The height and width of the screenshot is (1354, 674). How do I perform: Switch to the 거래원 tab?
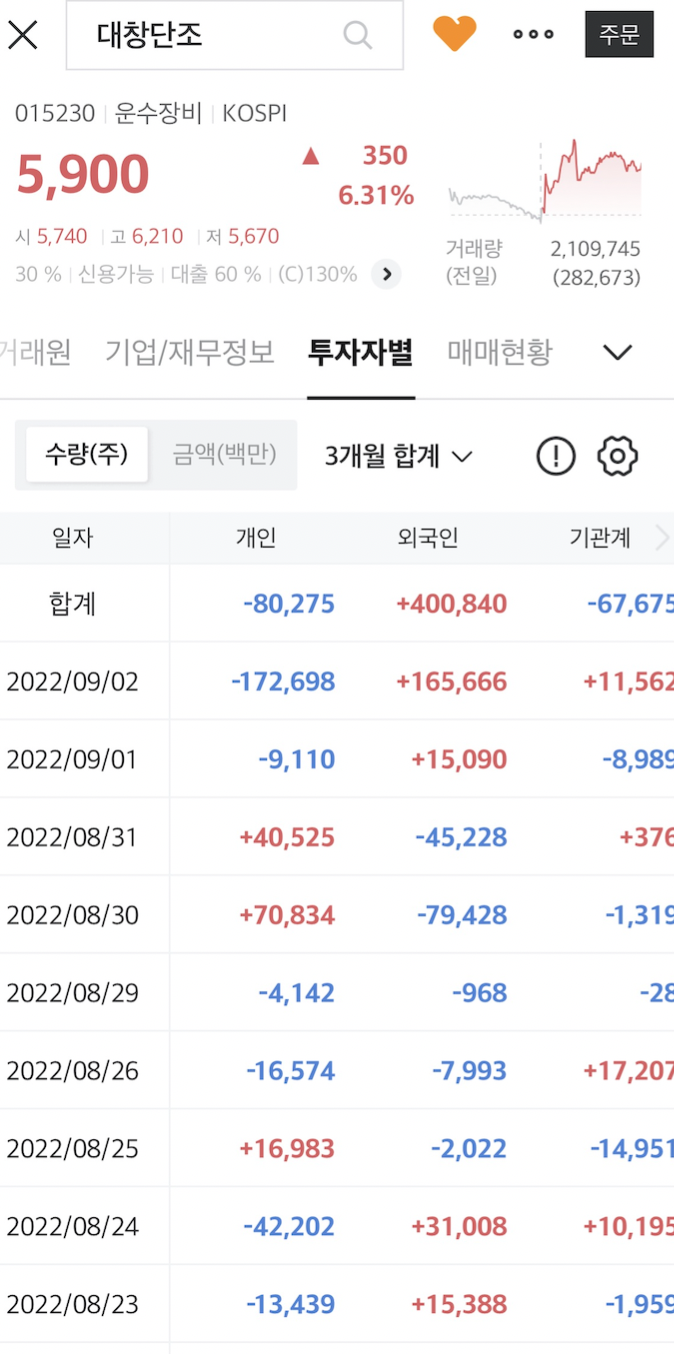(x=35, y=352)
